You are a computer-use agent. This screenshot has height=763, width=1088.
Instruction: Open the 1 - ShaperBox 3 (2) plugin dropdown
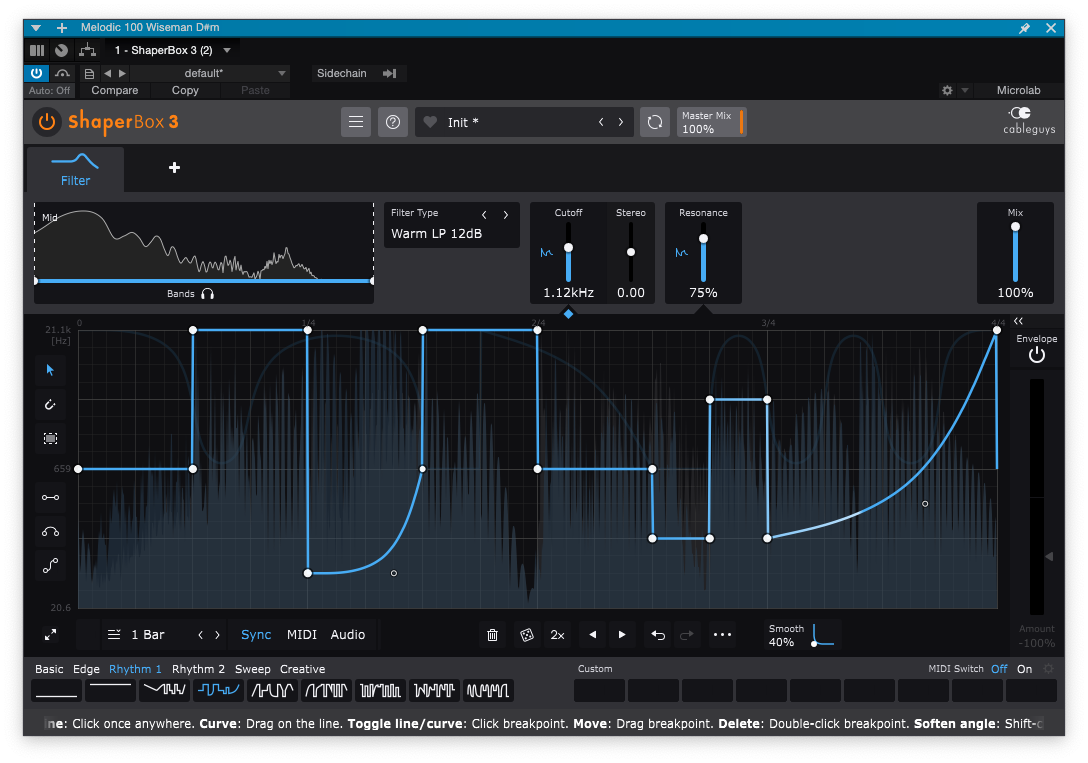172,50
